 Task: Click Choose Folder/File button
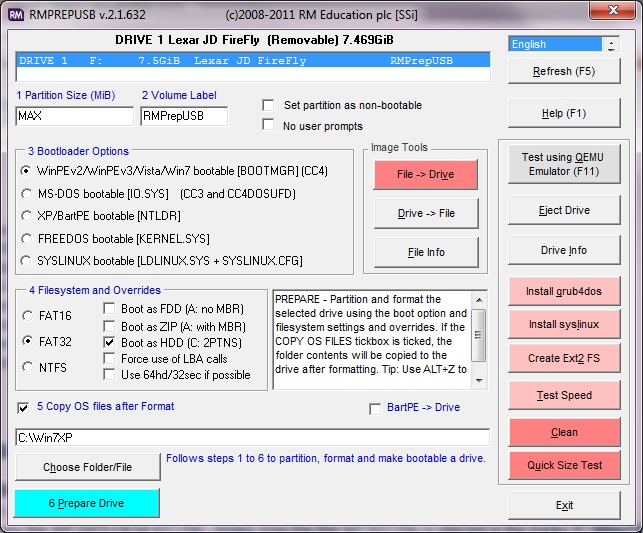(x=87, y=467)
